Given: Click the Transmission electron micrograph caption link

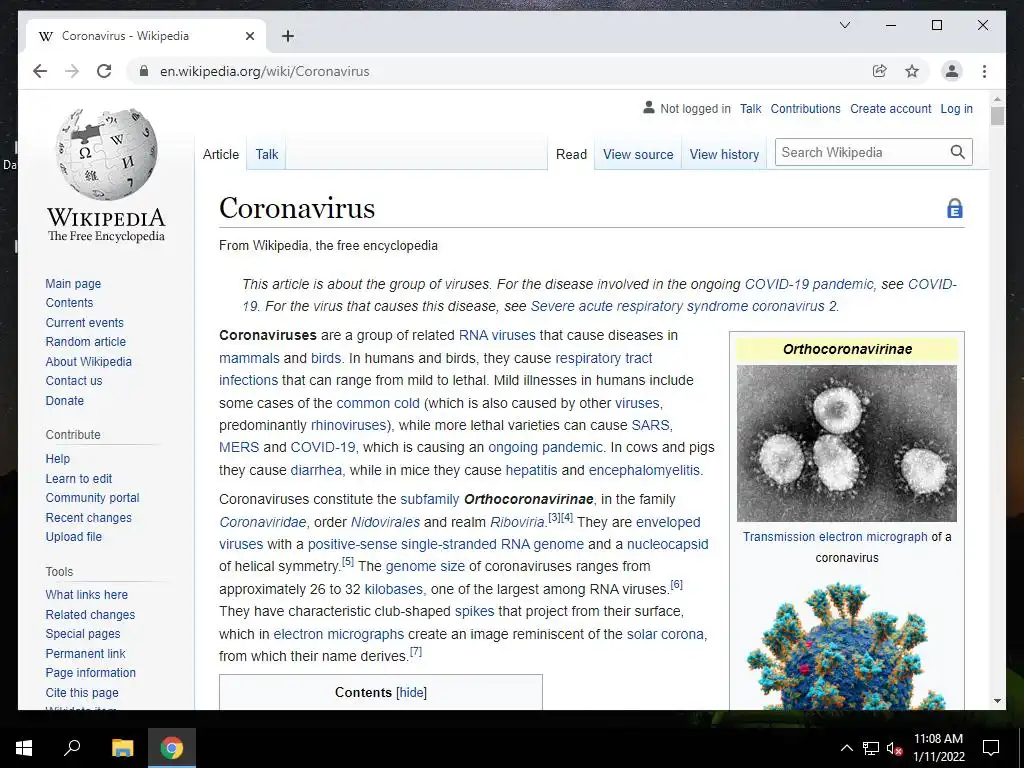Looking at the screenshot, I should 835,537.
